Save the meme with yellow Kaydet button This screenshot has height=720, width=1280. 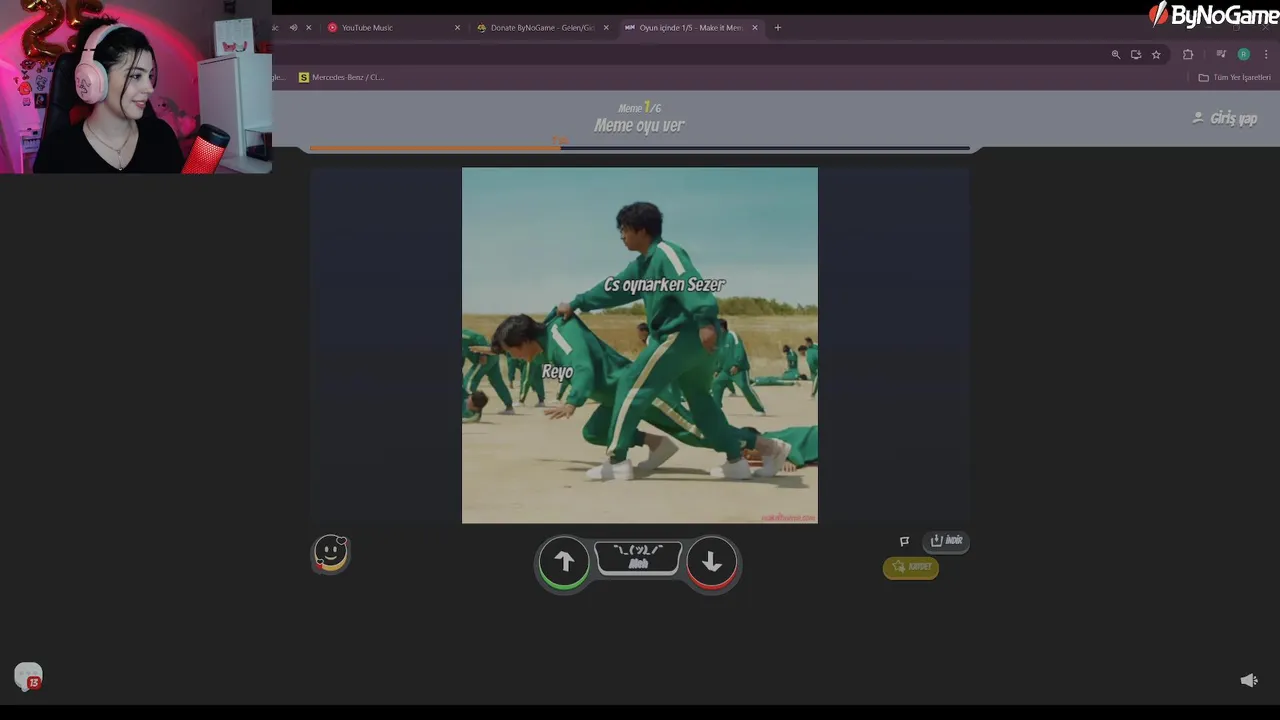[911, 567]
